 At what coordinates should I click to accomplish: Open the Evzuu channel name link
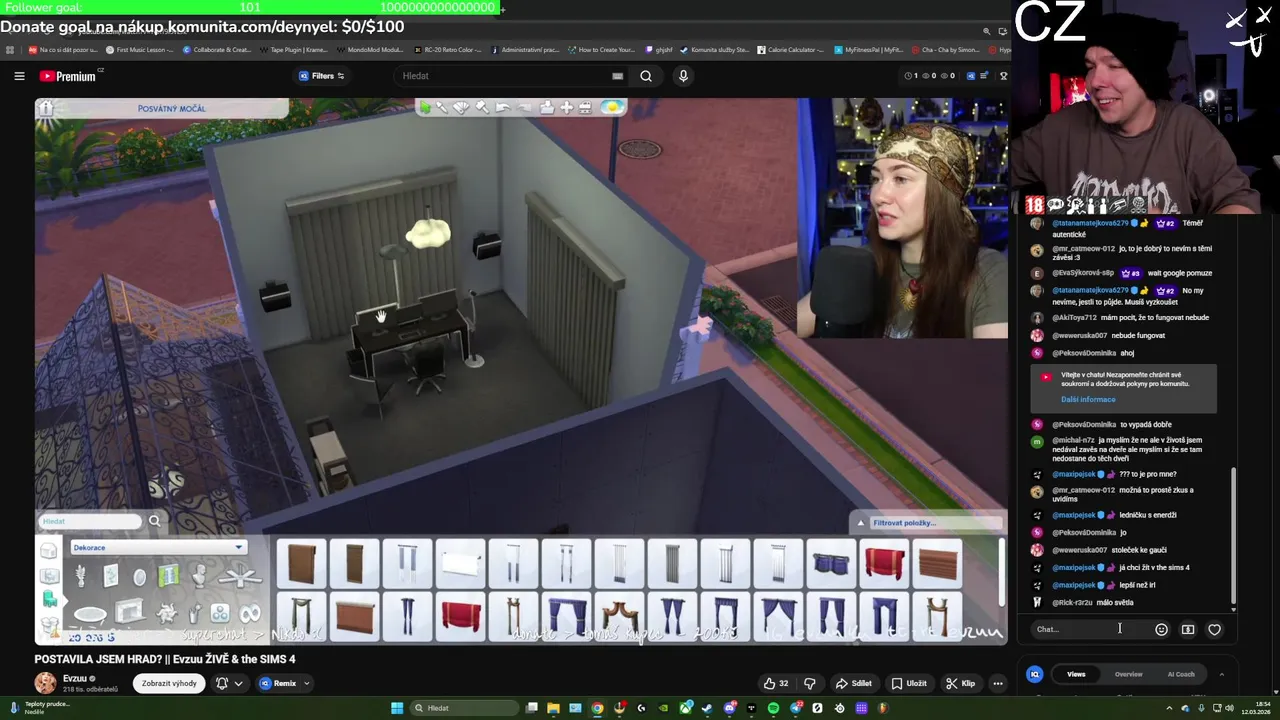pos(75,678)
